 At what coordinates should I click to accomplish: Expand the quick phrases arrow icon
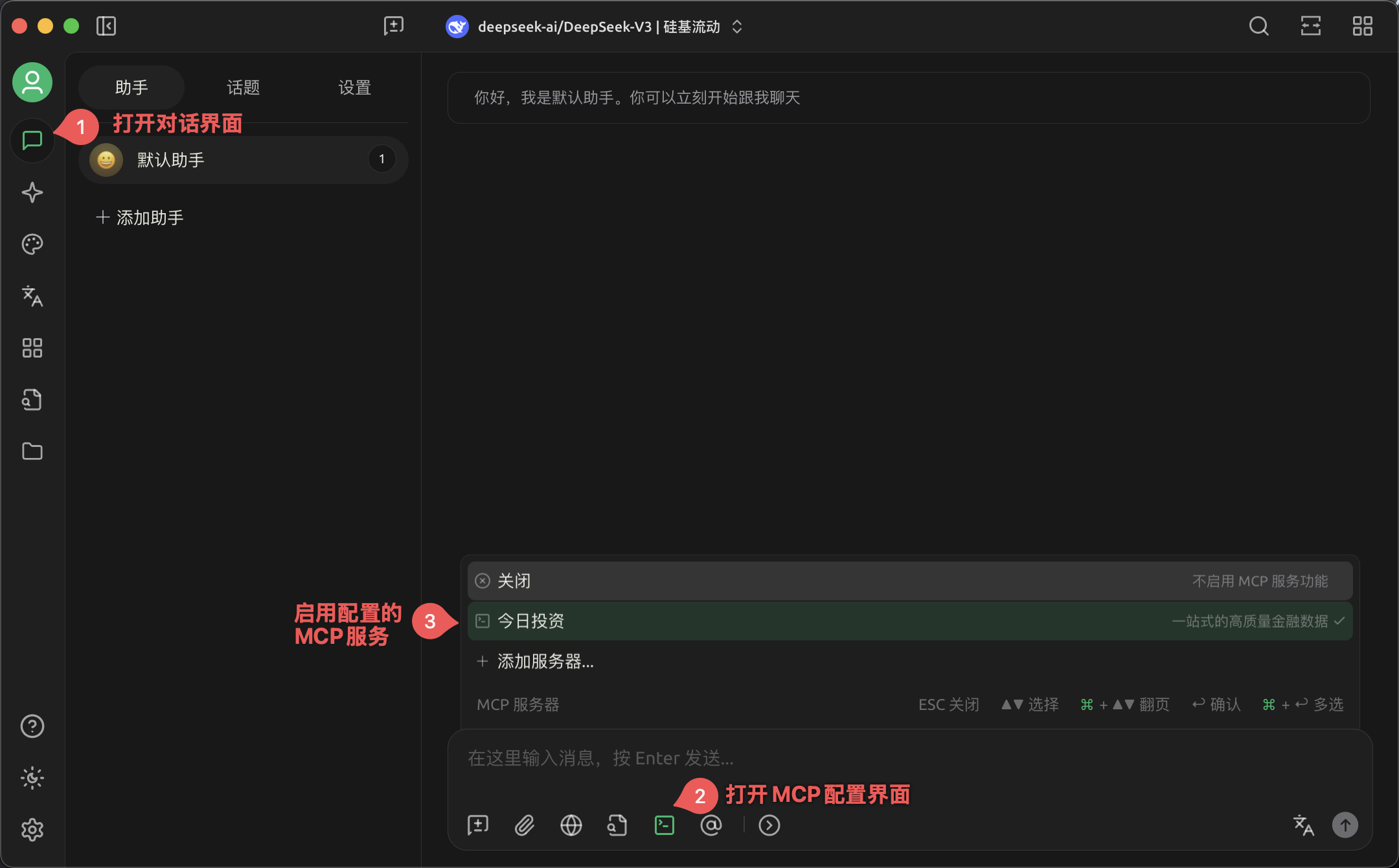click(769, 825)
